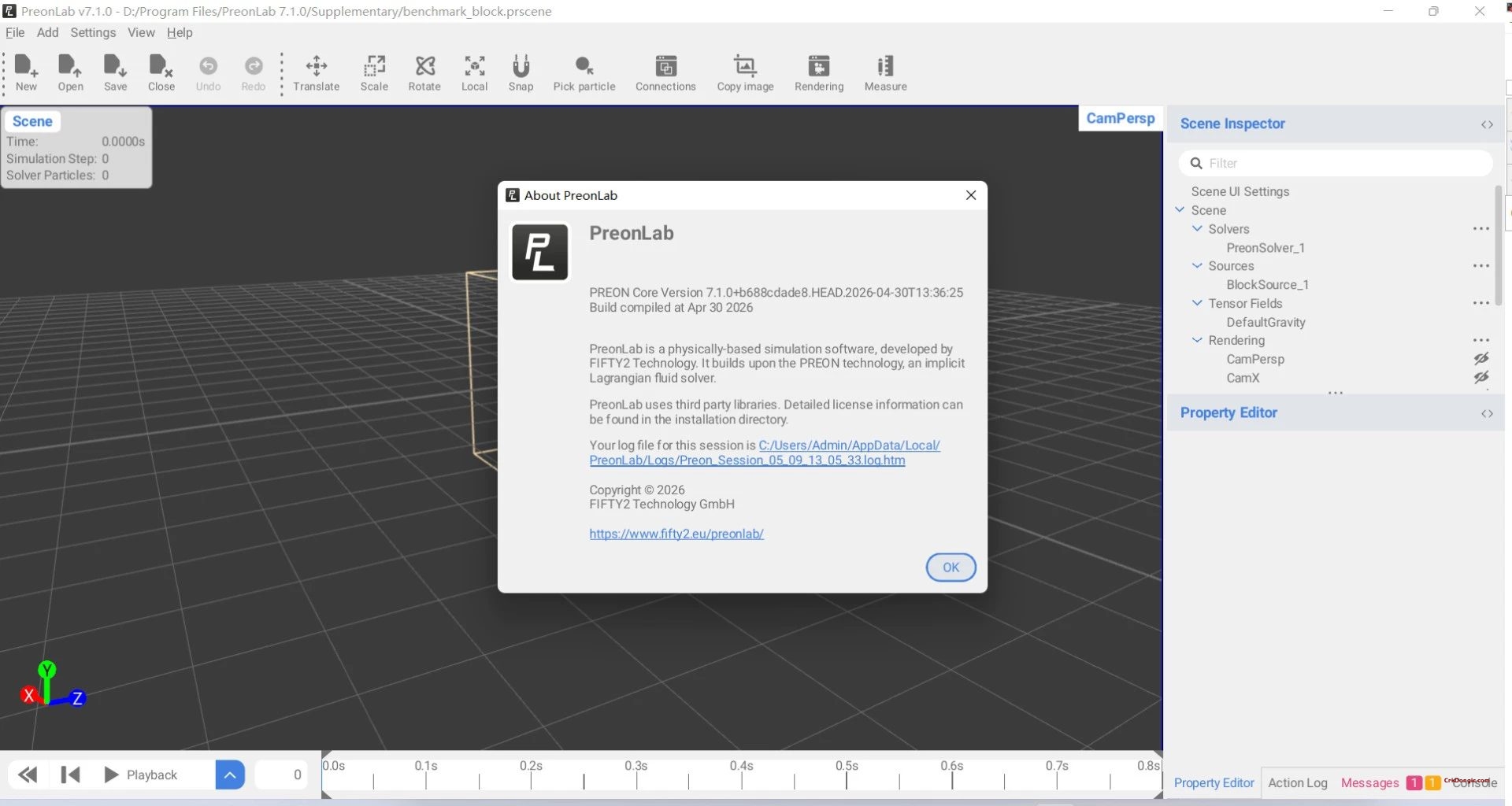Select BlockSource_1 in the scene tree
This screenshot has width=1512, height=806.
1267,285
